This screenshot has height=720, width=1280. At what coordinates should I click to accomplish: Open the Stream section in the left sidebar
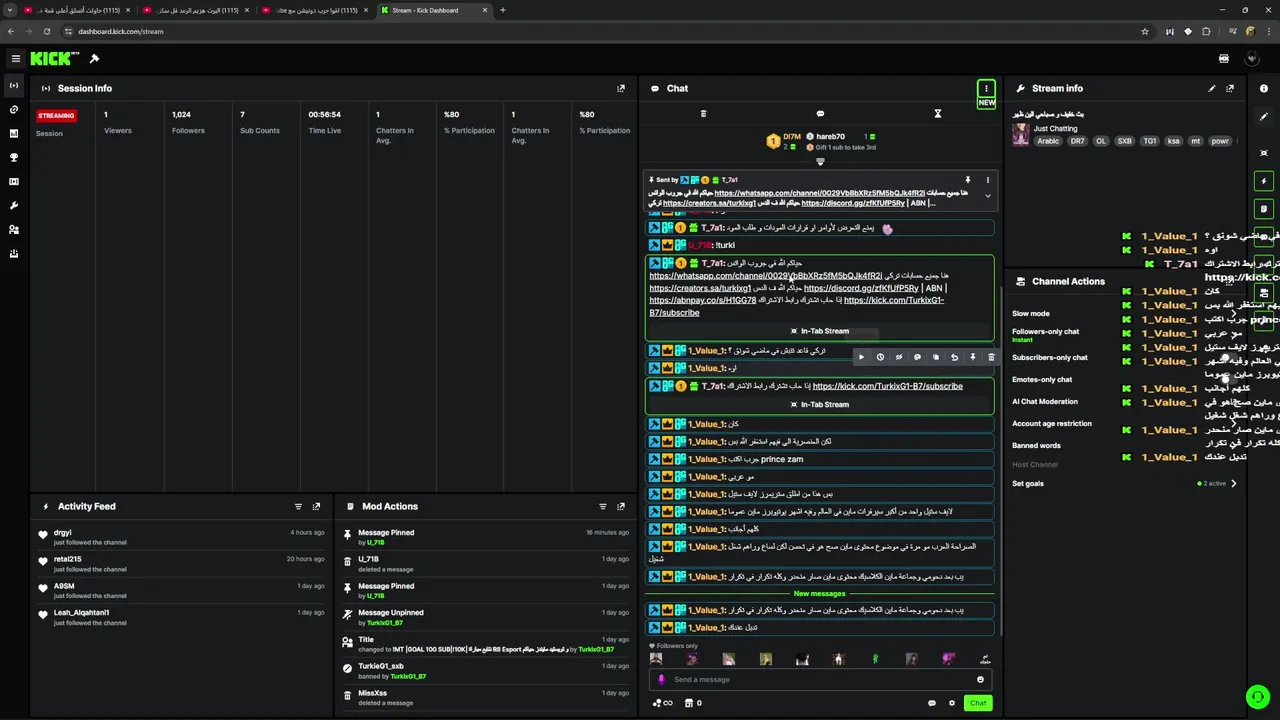(14, 86)
